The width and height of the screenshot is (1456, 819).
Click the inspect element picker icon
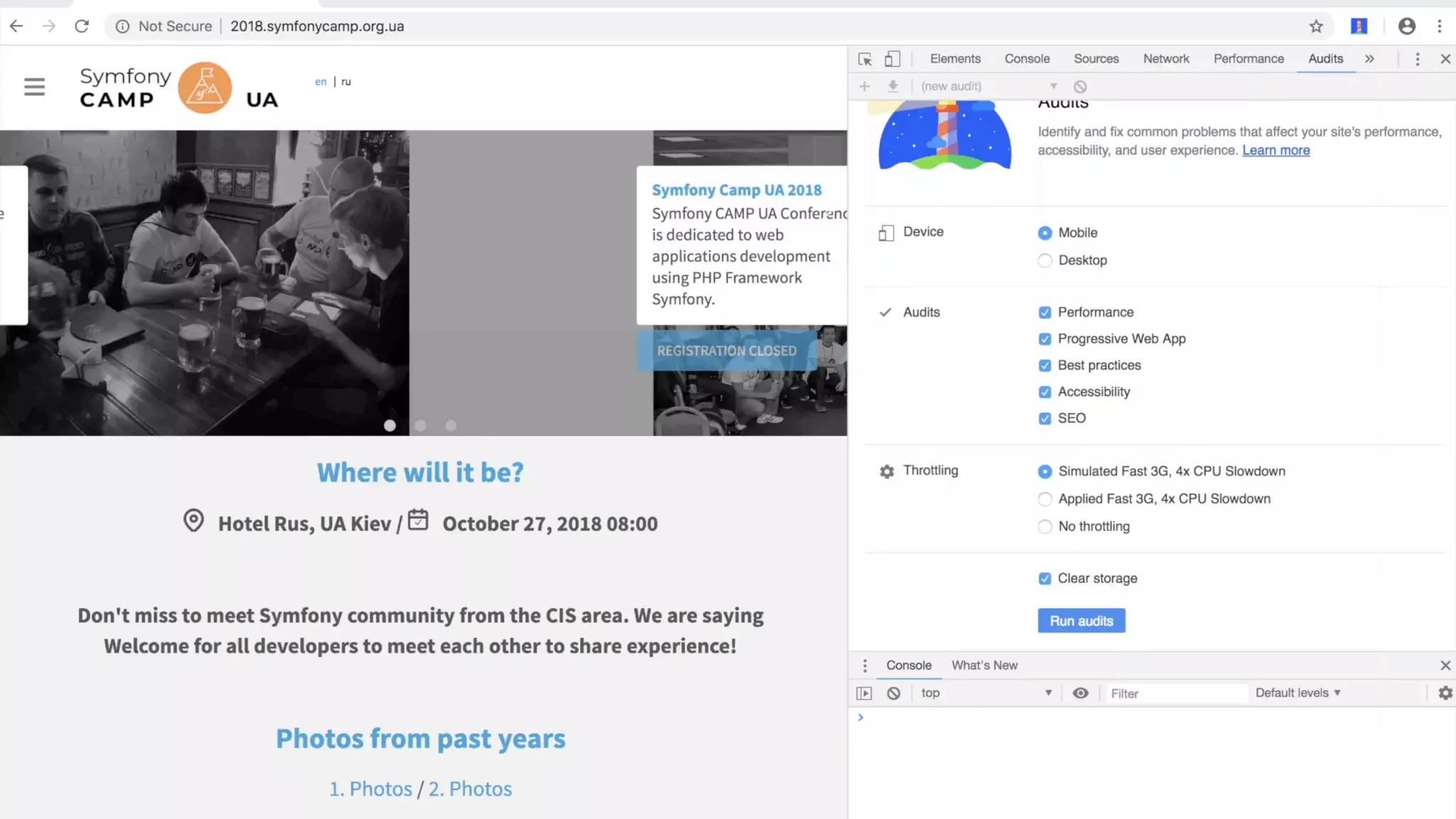tap(864, 59)
